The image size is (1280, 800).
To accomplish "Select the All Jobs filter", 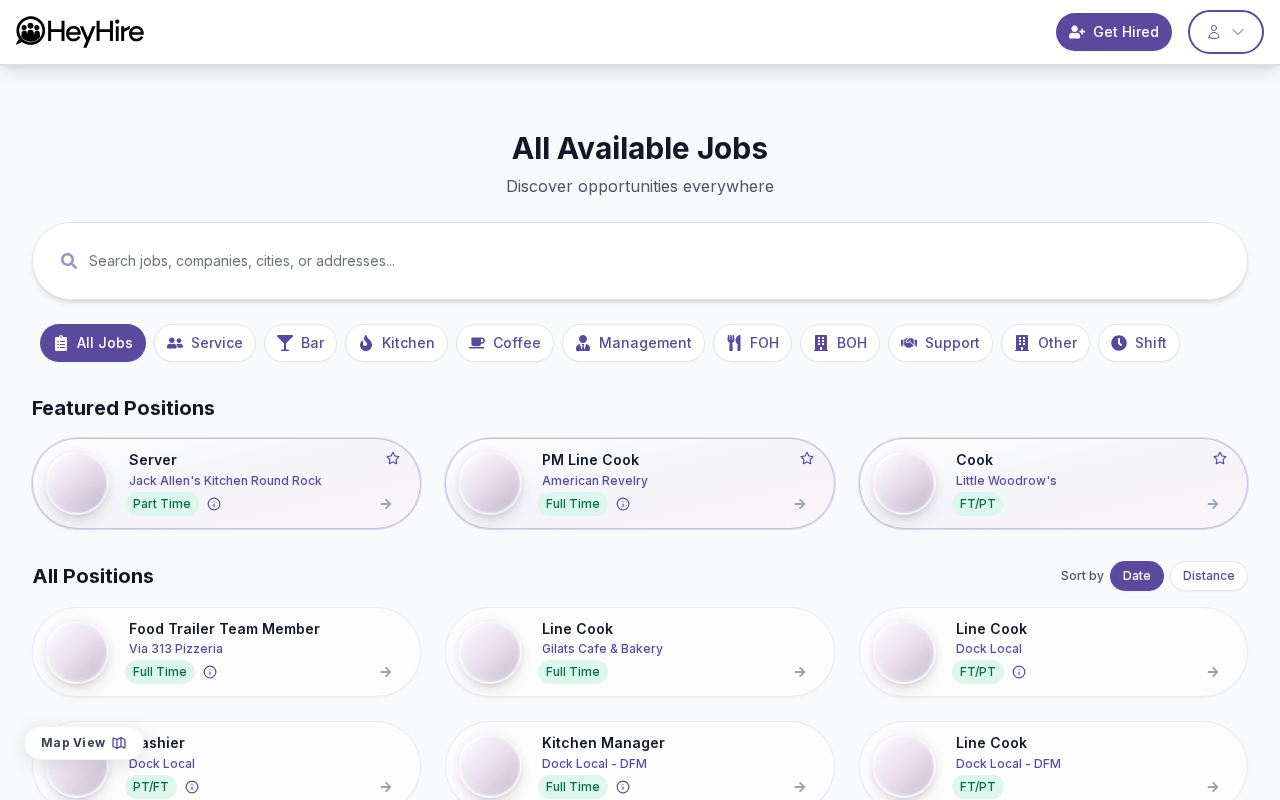I will pos(93,343).
